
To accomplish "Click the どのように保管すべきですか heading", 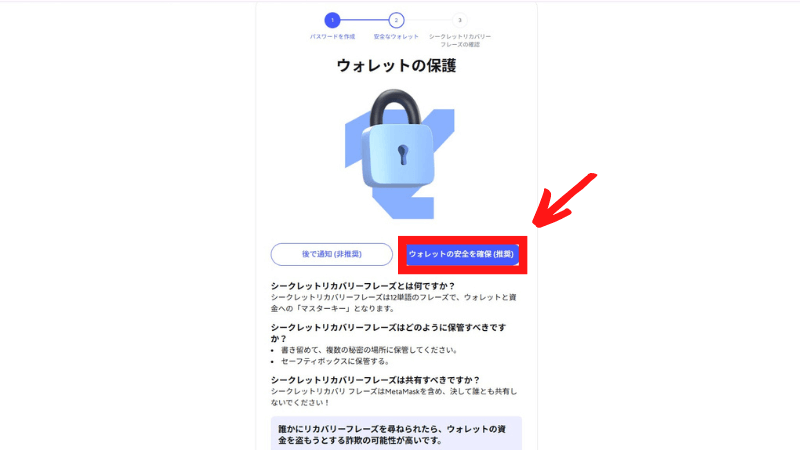I will click(388, 333).
